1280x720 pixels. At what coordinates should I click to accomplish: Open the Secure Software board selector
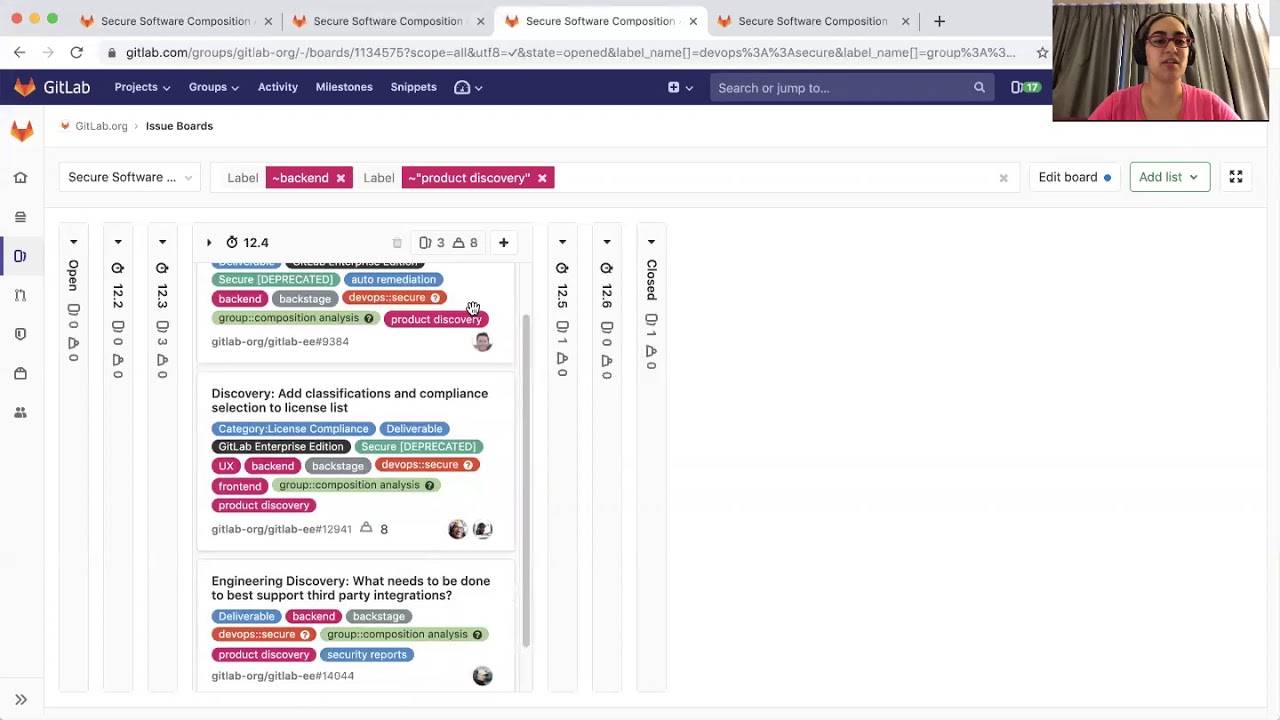click(x=130, y=177)
